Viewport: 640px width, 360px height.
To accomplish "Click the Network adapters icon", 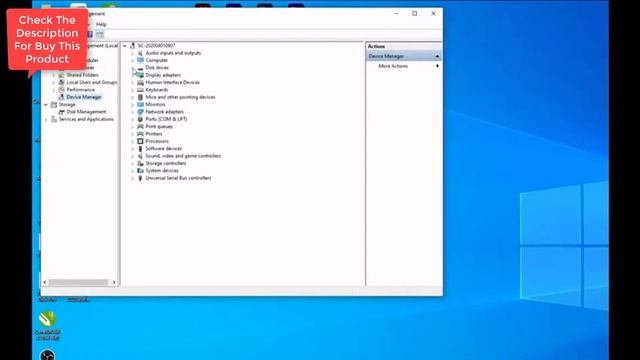I will (140, 112).
